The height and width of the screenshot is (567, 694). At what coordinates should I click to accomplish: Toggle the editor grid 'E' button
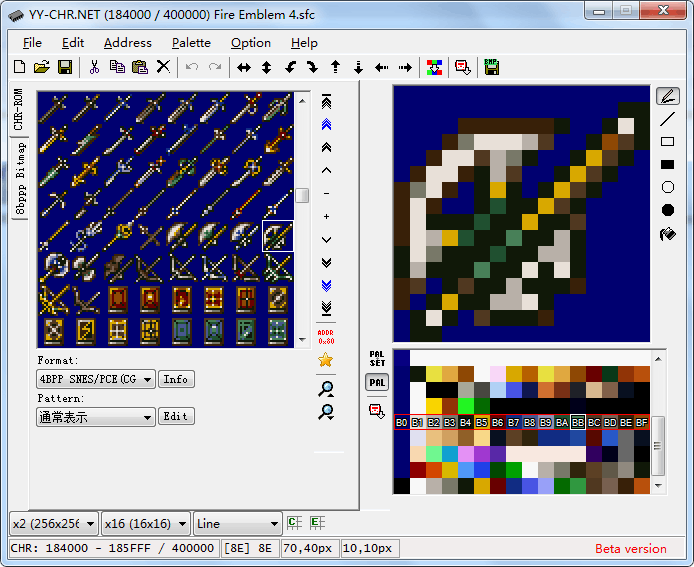click(317, 523)
